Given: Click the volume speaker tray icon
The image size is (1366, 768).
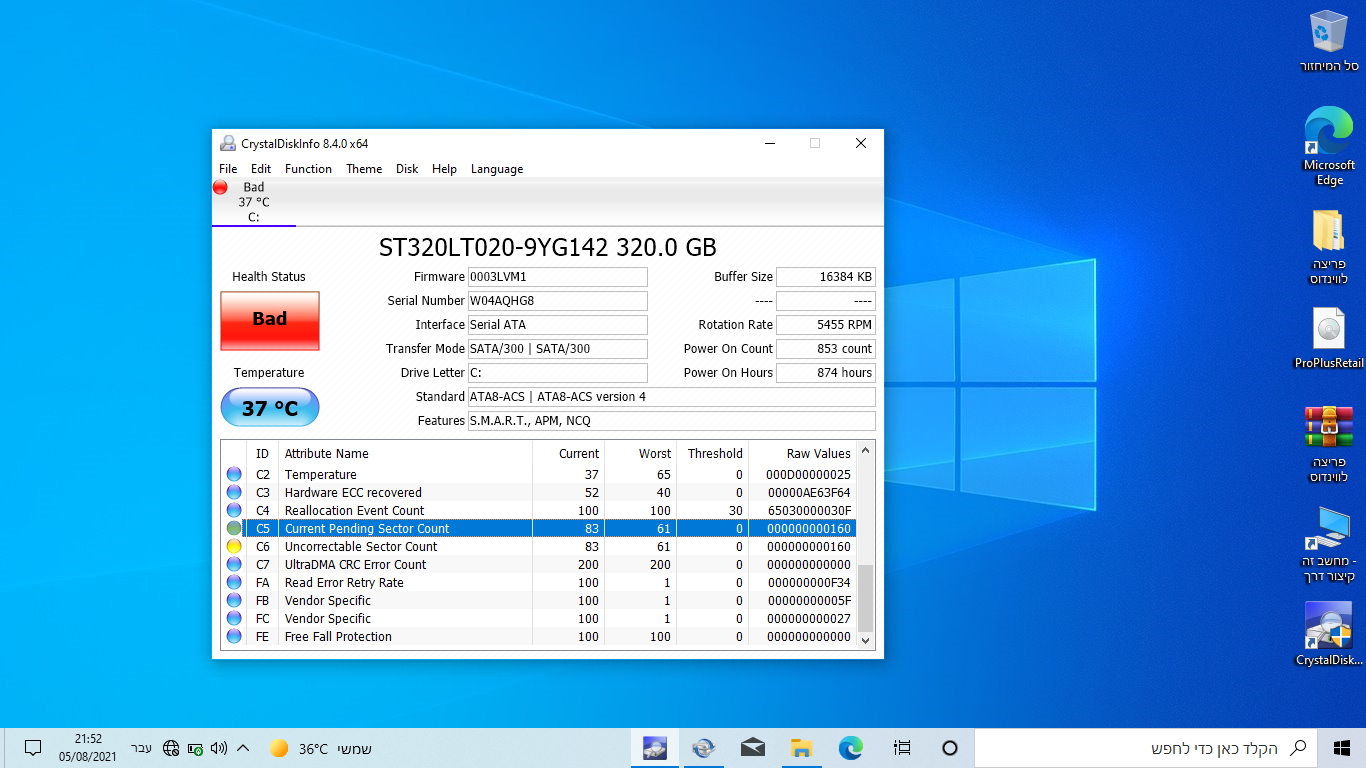Looking at the screenshot, I should (219, 748).
